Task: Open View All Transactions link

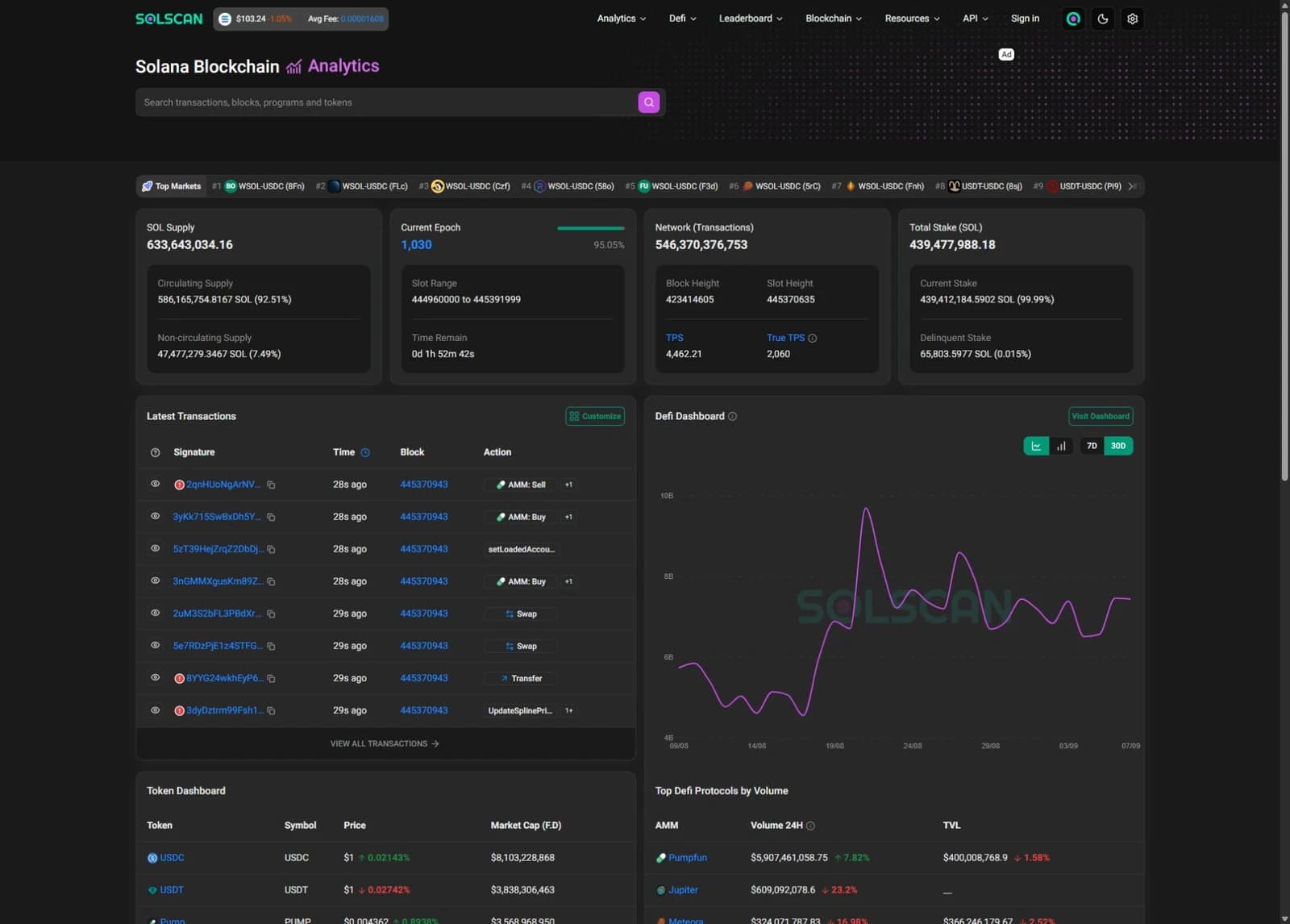Action: click(x=385, y=743)
